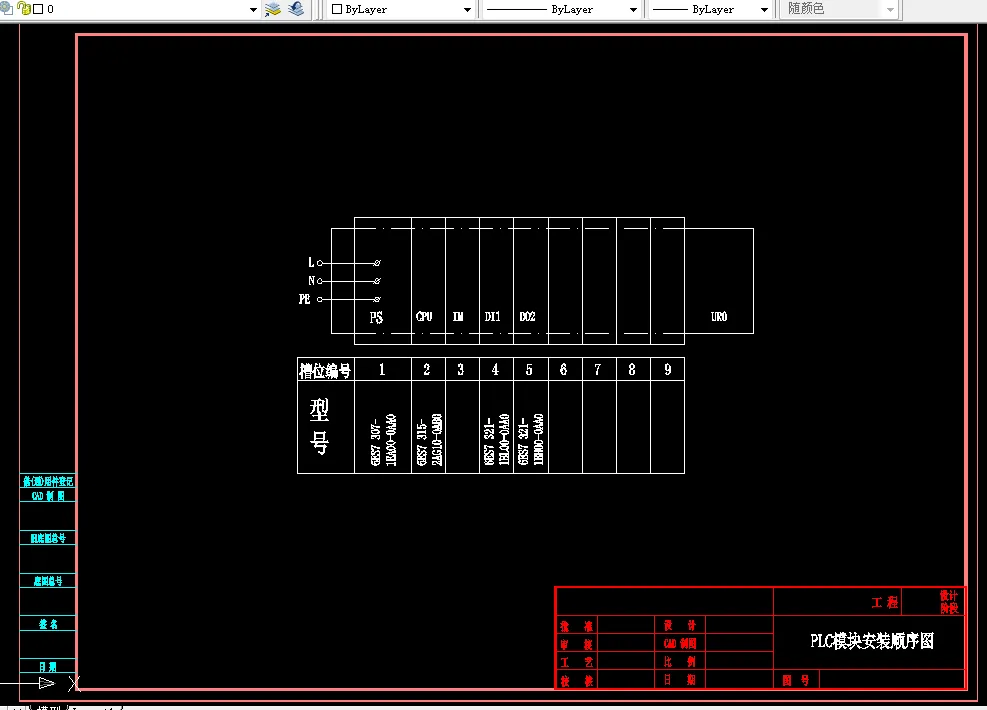Click Make Object's Layer Current icon
Image resolution: width=987 pixels, height=710 pixels.
pos(273,9)
